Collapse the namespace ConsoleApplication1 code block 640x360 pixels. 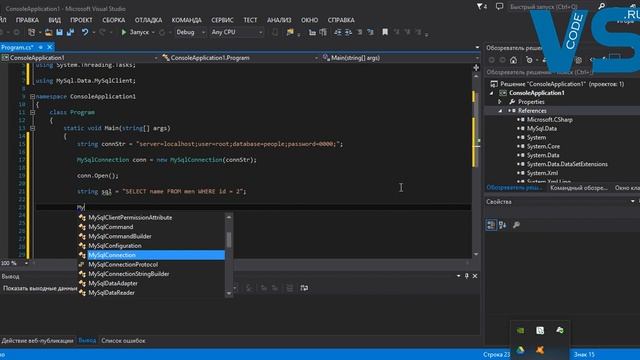(32, 97)
